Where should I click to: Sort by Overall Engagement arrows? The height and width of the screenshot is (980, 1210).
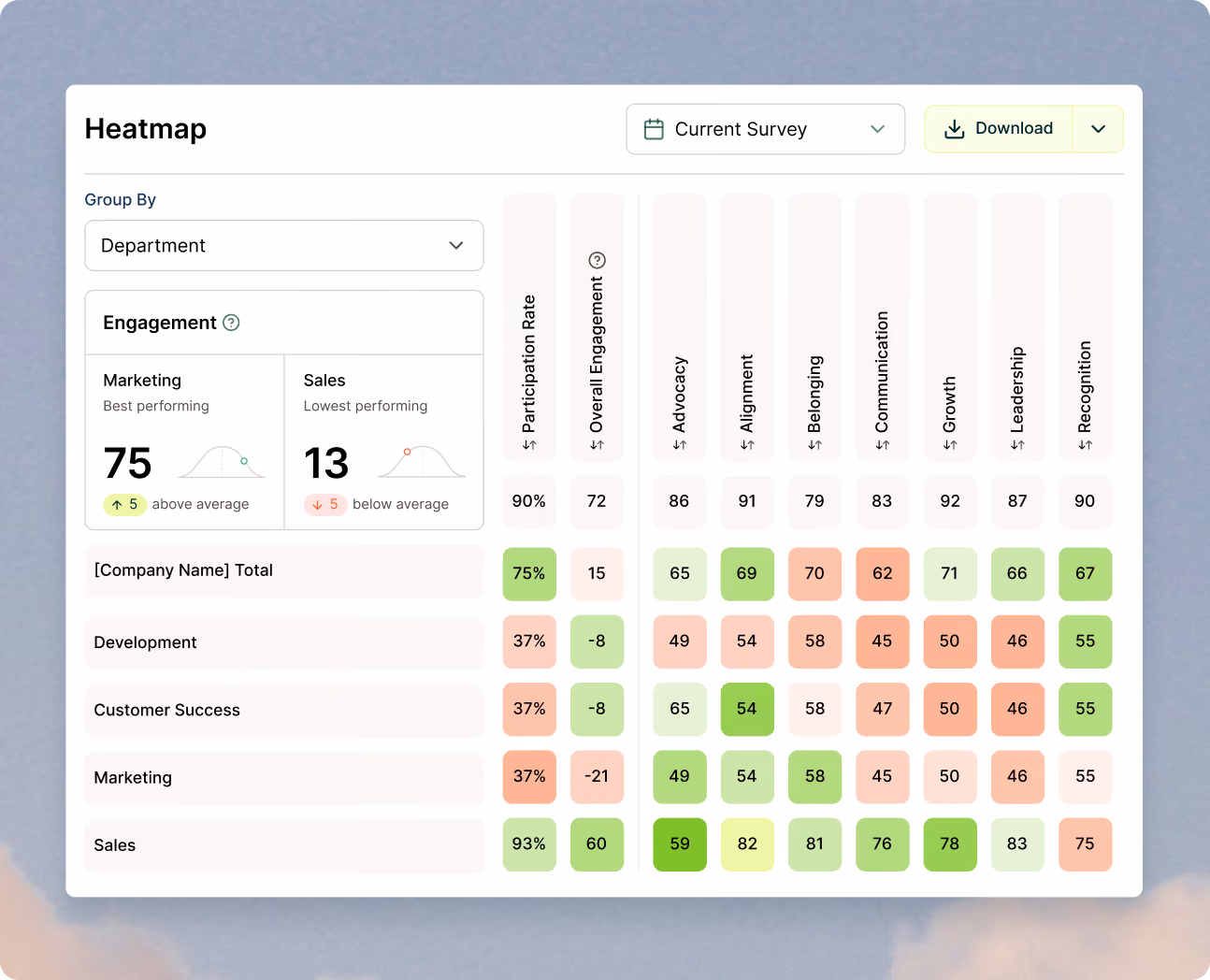click(597, 445)
